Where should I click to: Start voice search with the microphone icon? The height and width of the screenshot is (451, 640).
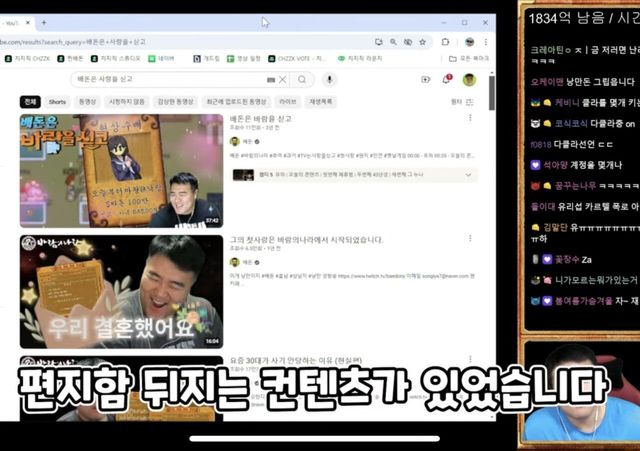[x=329, y=79]
